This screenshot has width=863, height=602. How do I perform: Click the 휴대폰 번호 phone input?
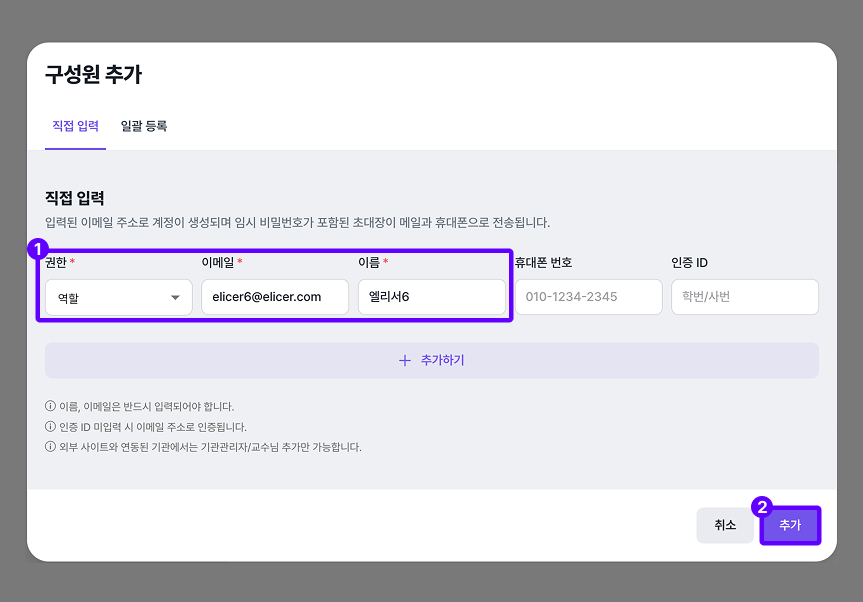point(588,296)
